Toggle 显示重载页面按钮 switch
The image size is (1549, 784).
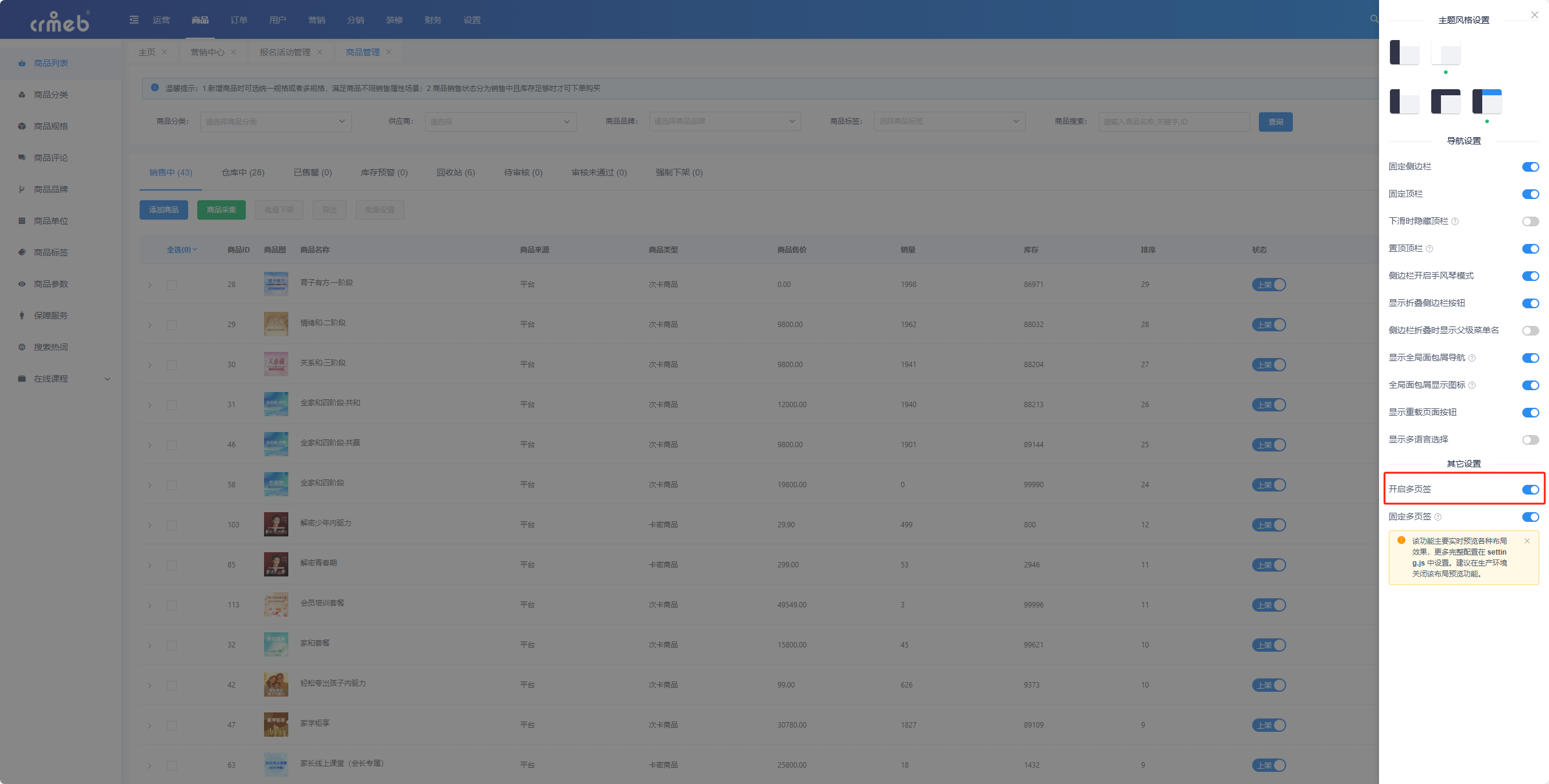tap(1530, 413)
